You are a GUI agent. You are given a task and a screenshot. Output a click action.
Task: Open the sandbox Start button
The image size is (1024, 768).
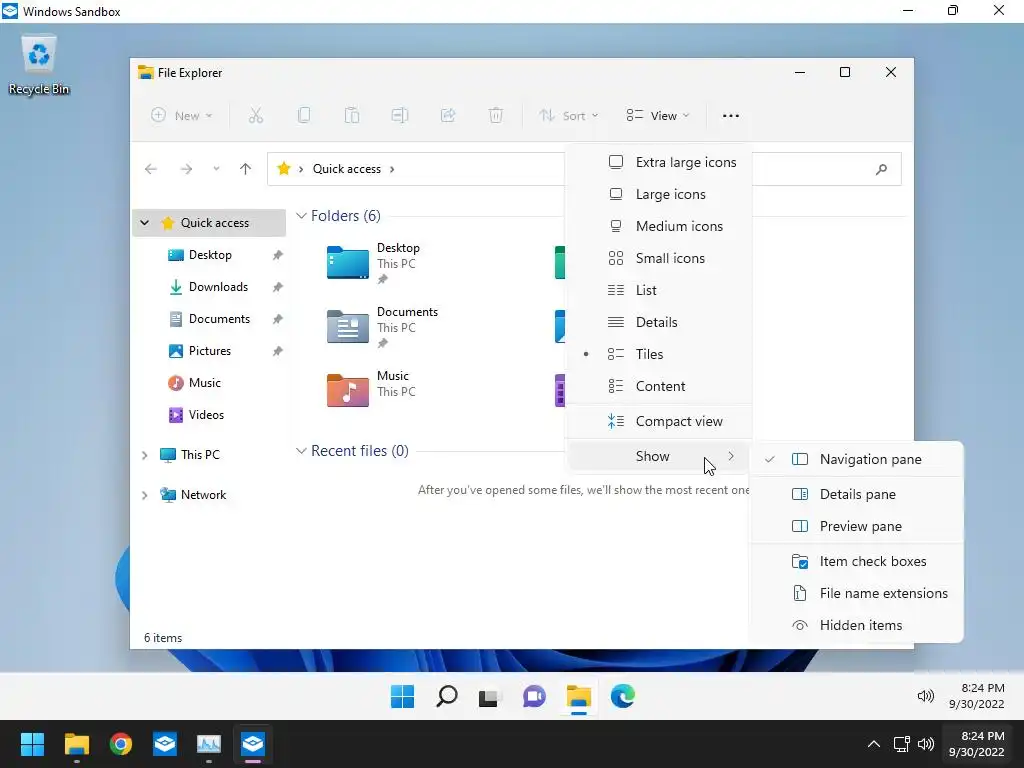[x=402, y=696]
